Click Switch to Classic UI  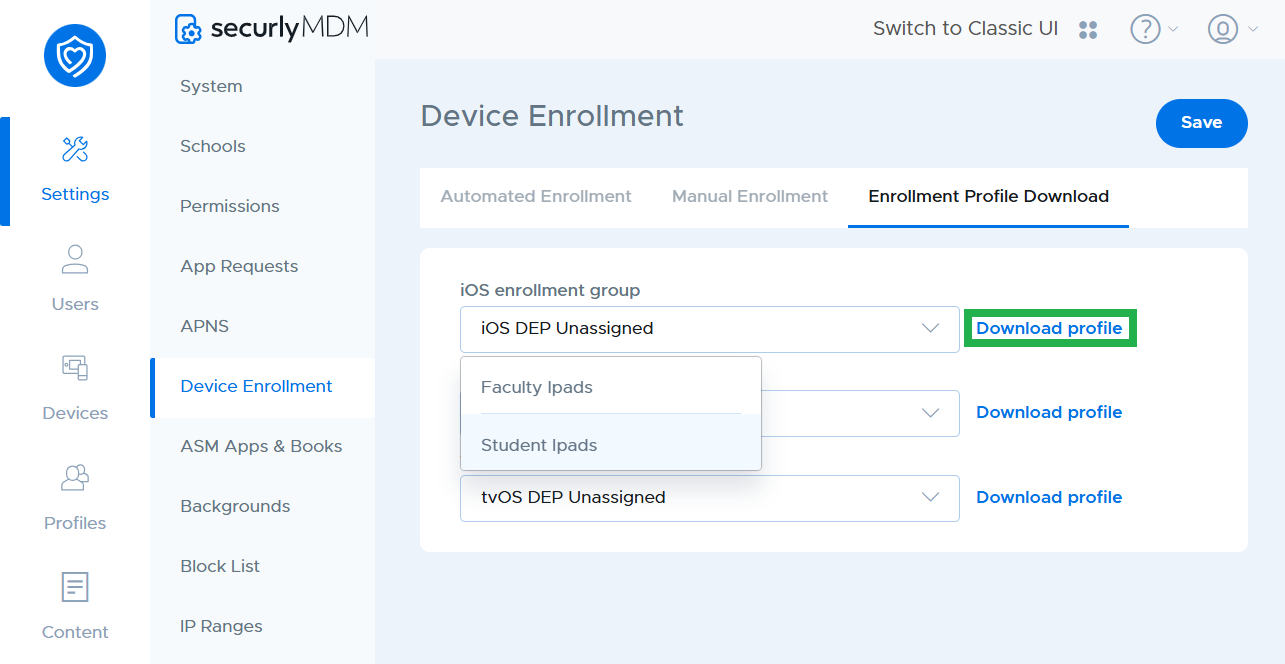[964, 28]
